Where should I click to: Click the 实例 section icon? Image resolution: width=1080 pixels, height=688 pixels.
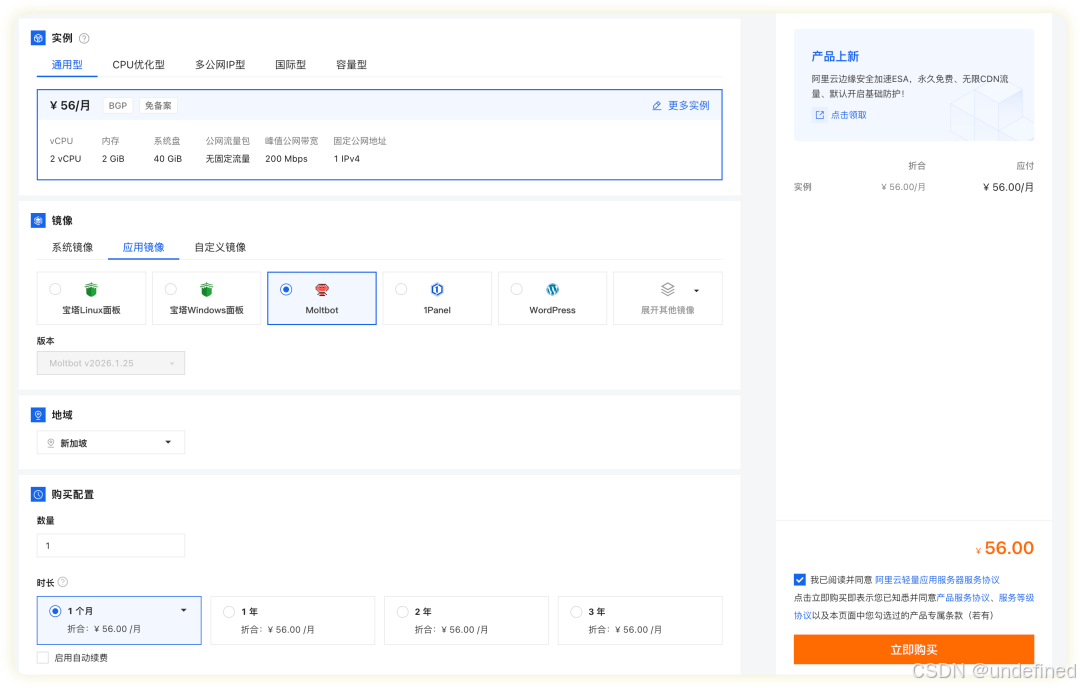[x=37, y=37]
